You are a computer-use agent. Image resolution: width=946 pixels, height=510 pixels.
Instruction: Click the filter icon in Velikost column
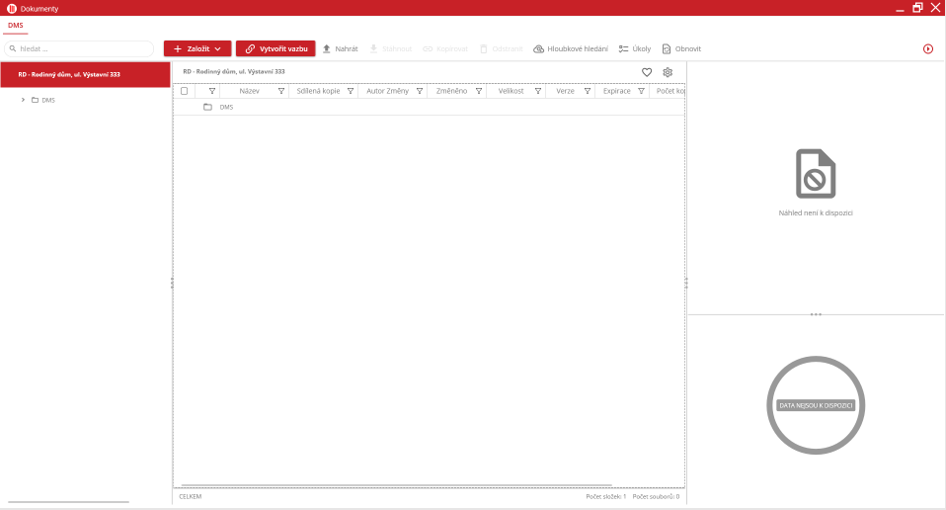point(538,91)
